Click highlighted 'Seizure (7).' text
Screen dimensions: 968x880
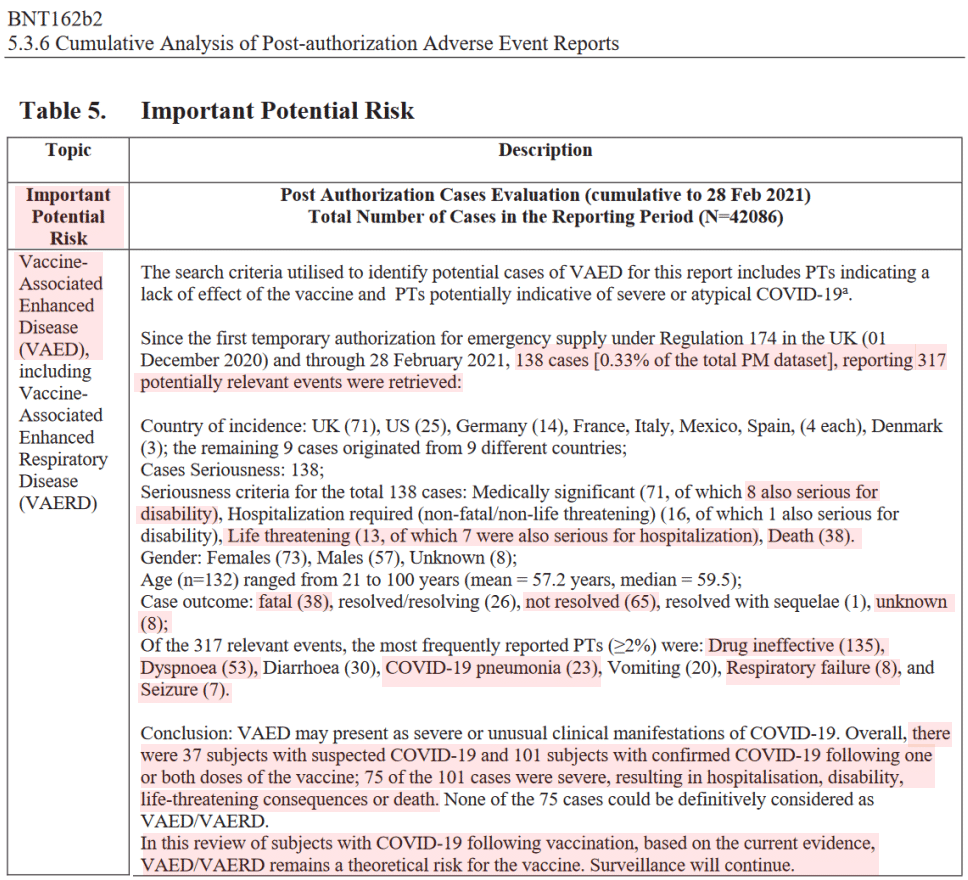(x=185, y=689)
